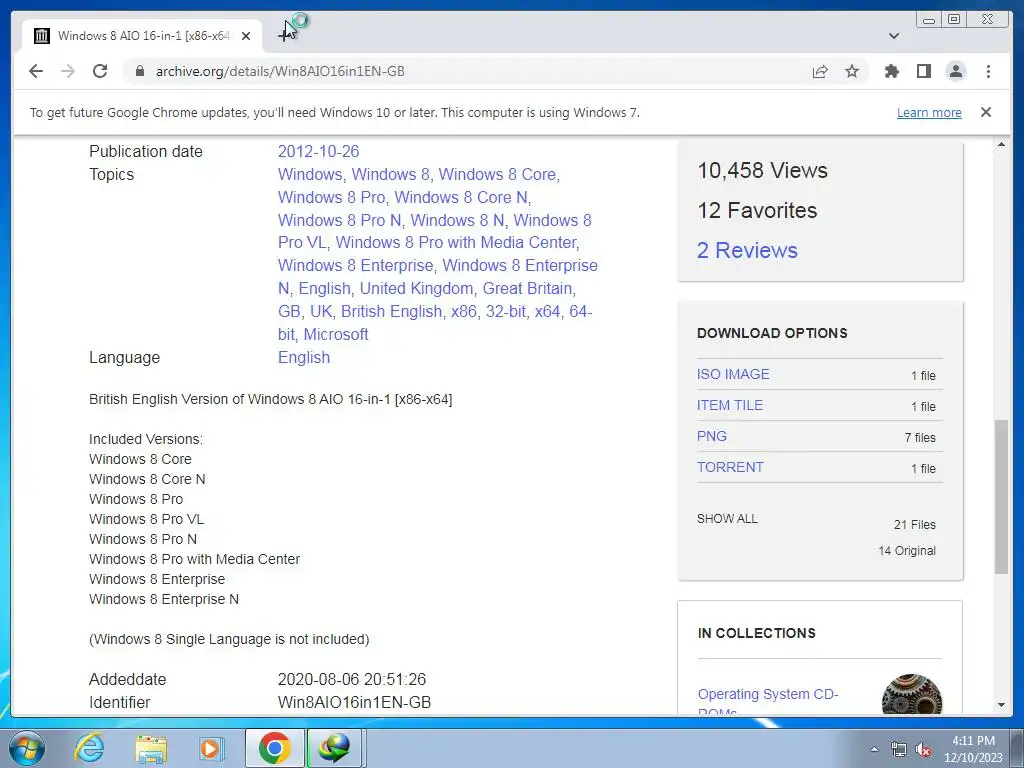Image resolution: width=1024 pixels, height=768 pixels.
Task: Open the gears collection thumbnail
Action: (x=911, y=694)
